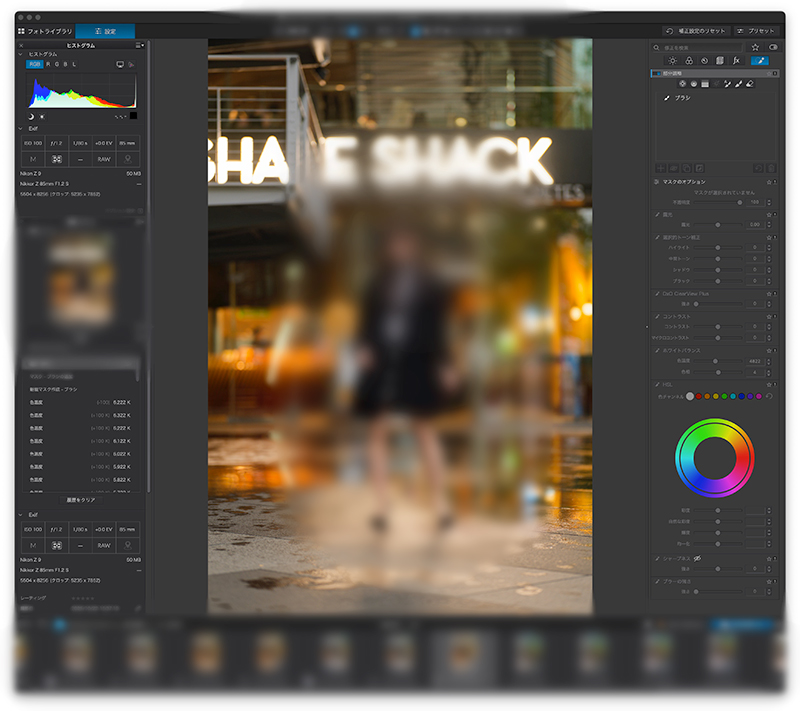Collapse the ヒストグラム section chevron
This screenshot has height=711, width=800.
point(21,54)
